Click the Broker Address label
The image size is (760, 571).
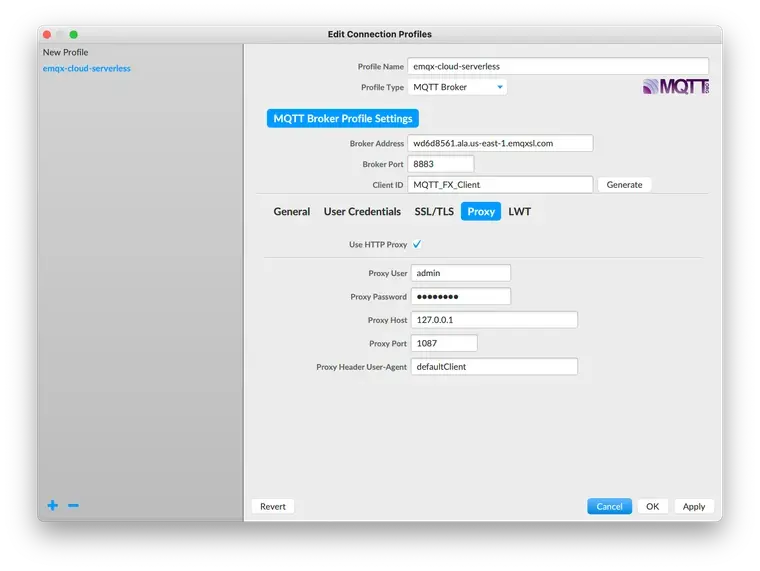(377, 143)
